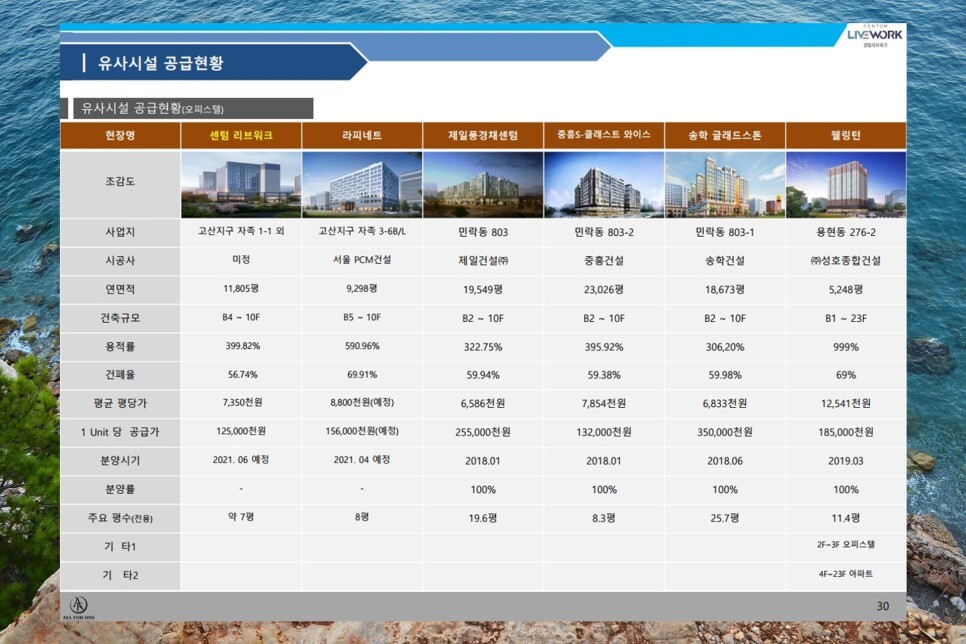
Task: Select the 센텀 리브워크 column header
Action: pos(241,136)
